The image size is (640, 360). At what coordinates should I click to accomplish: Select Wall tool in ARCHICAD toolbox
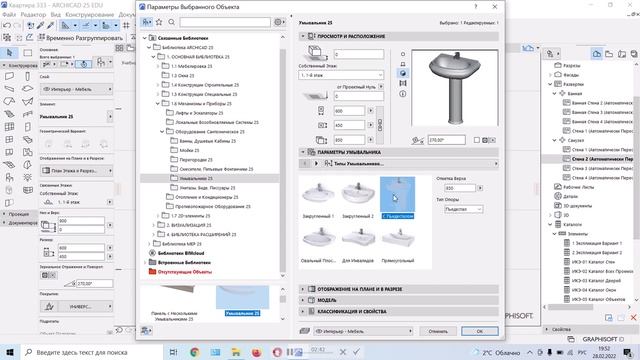(x=9, y=76)
